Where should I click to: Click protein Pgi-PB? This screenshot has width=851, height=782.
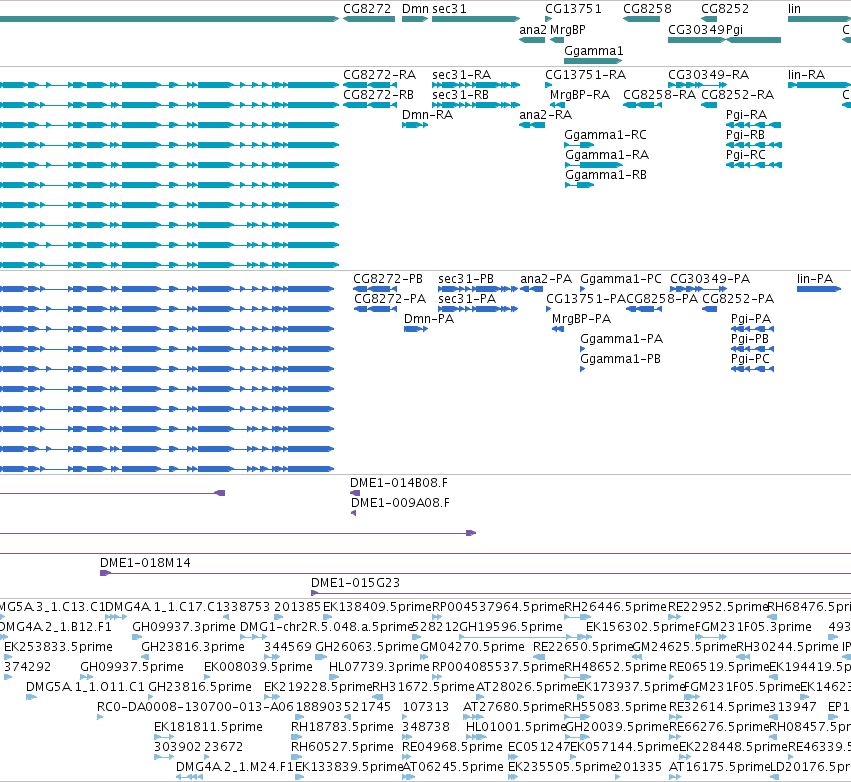point(750,339)
